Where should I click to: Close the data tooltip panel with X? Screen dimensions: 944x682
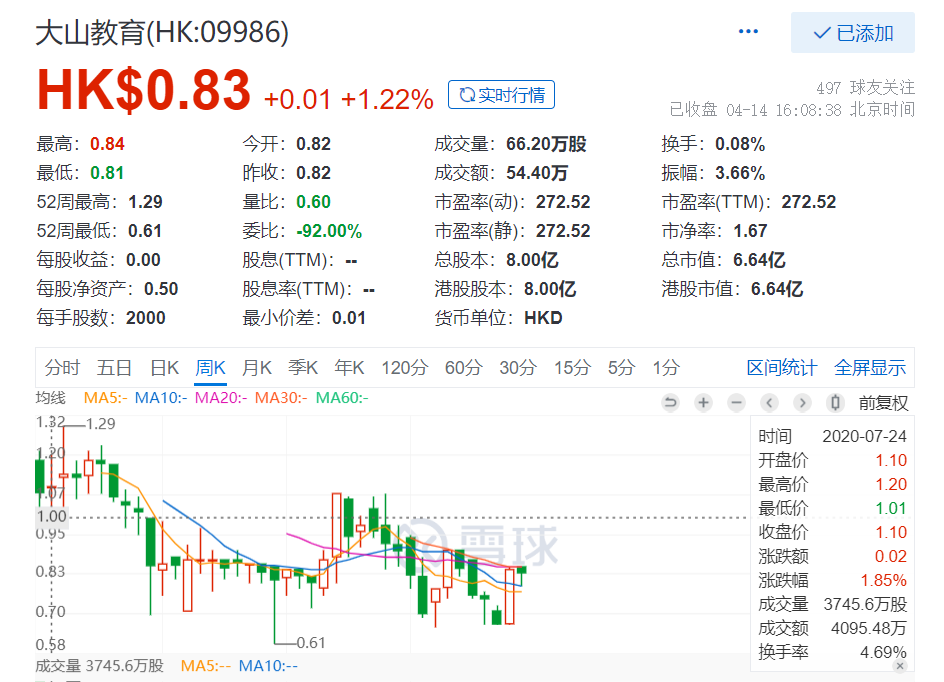(900, 666)
